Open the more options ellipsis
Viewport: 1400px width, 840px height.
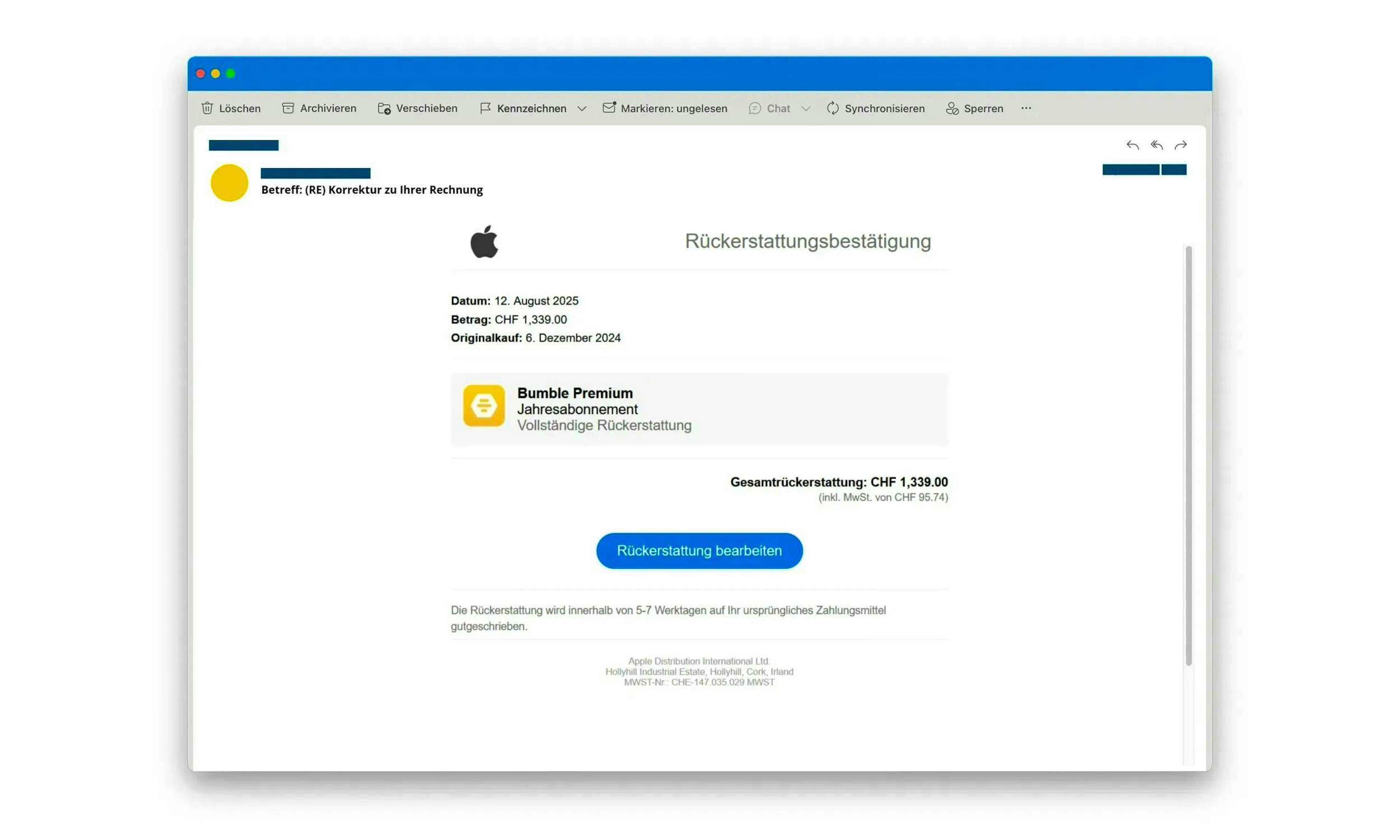click(x=1026, y=108)
